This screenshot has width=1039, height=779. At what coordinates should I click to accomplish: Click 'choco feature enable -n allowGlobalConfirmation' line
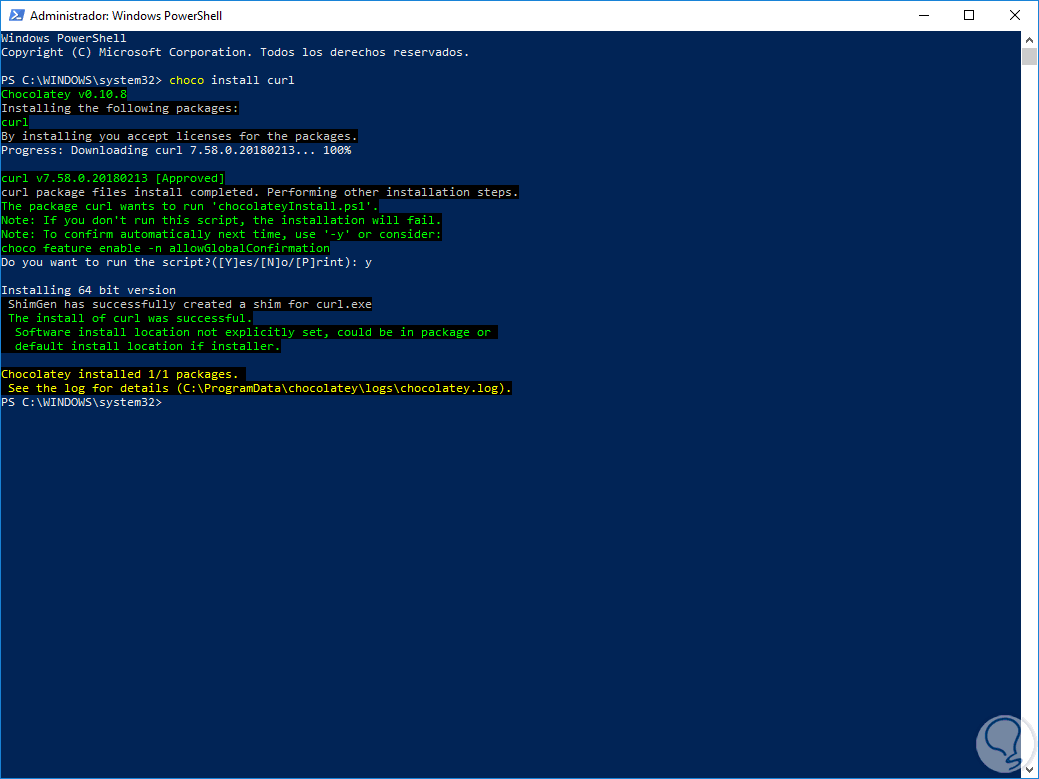tap(166, 248)
